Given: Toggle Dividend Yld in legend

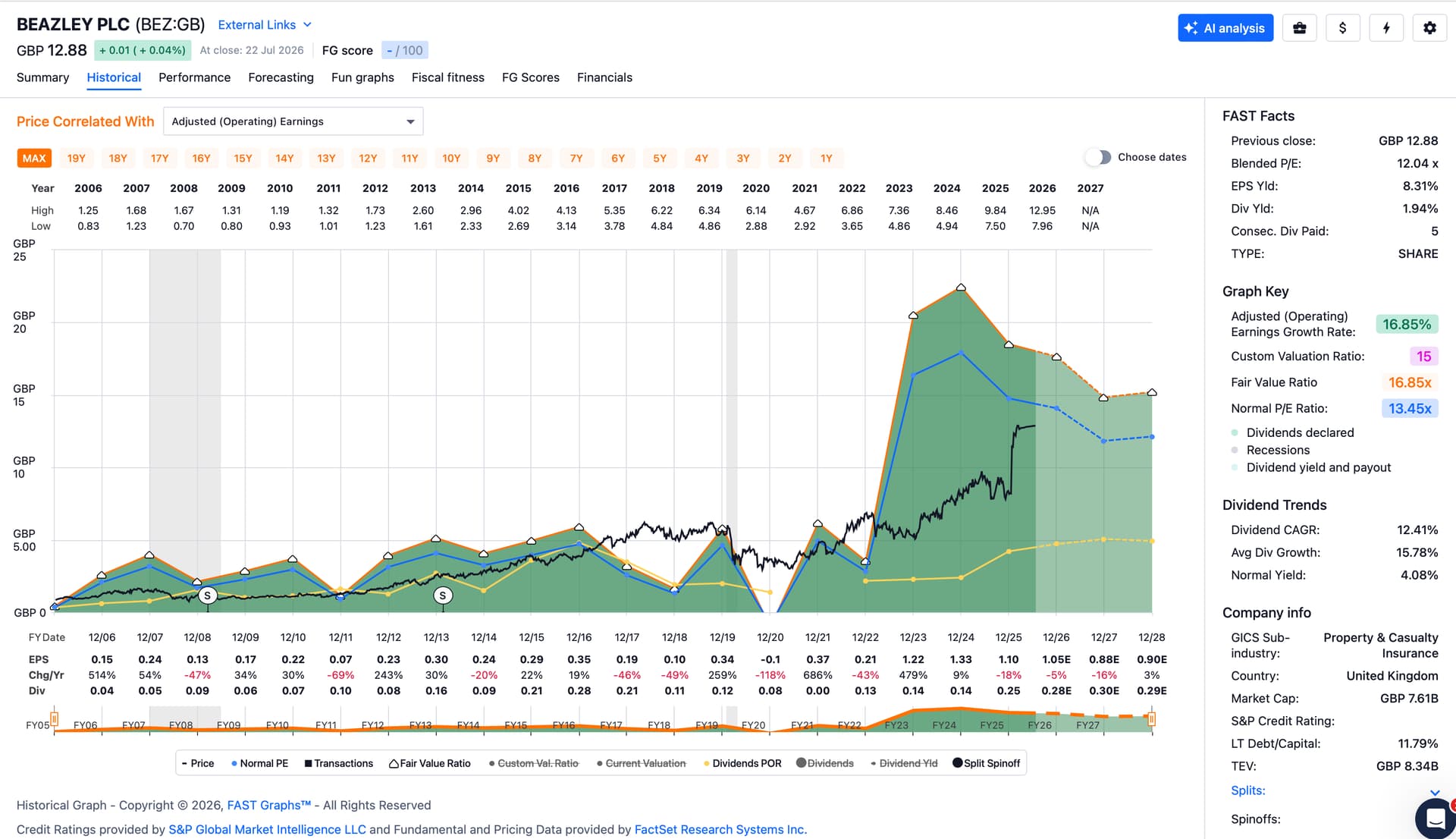Looking at the screenshot, I should [904, 763].
